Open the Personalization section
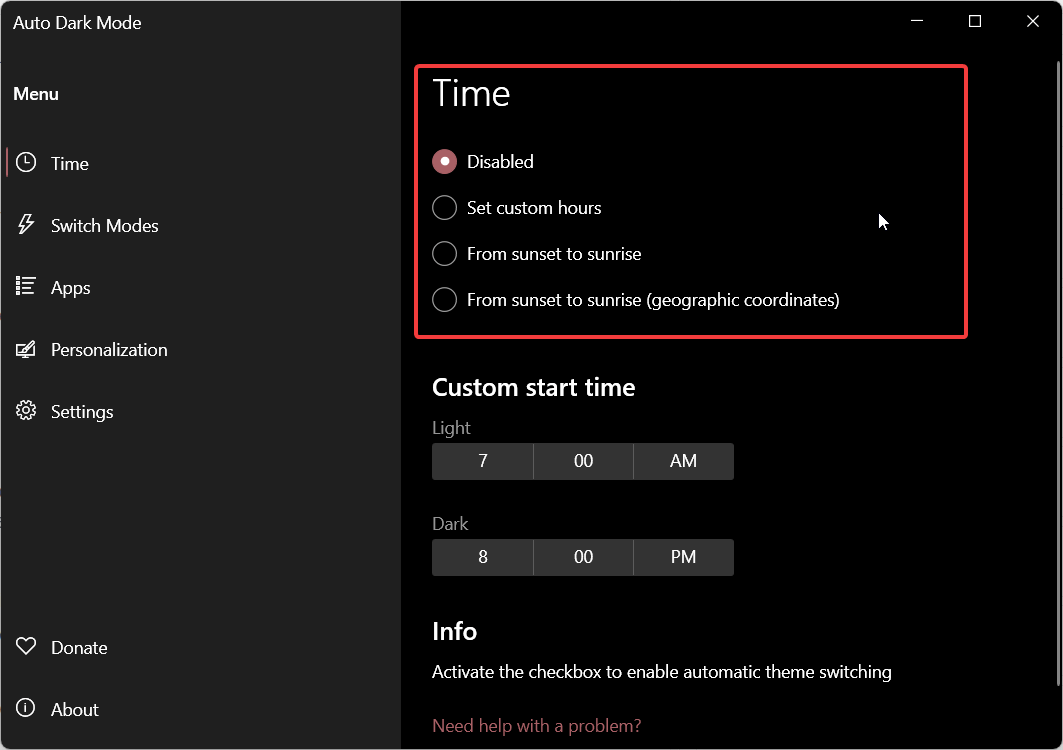 [x=109, y=350]
